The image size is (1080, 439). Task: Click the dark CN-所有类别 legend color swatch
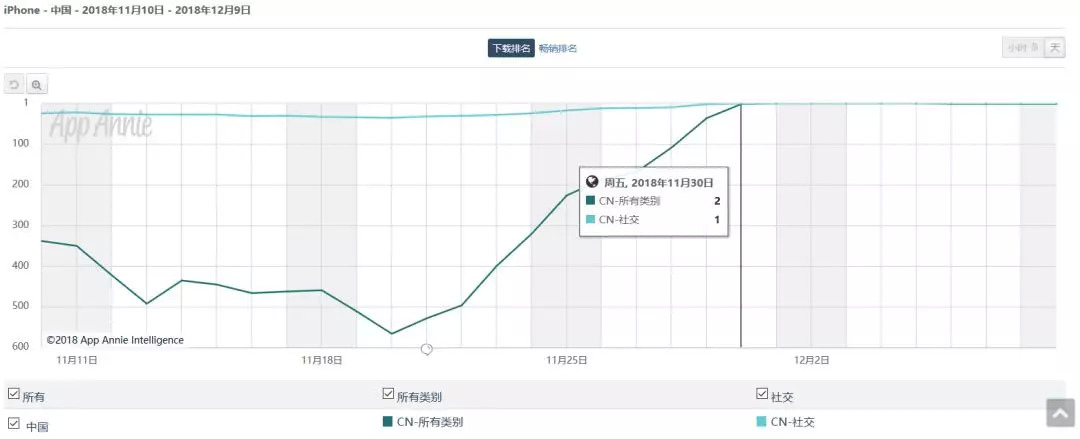388,422
